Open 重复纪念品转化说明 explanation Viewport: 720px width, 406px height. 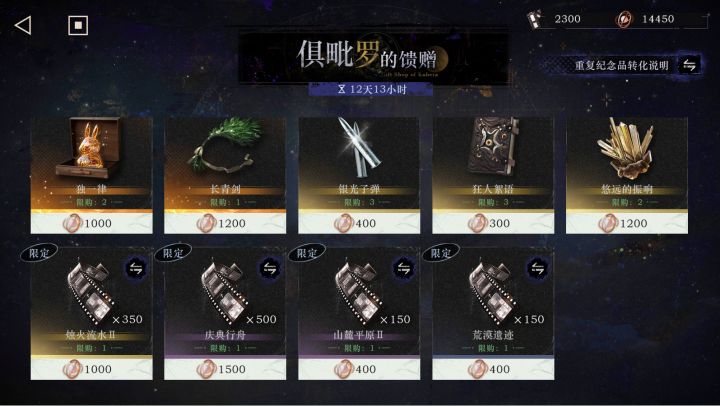point(621,65)
